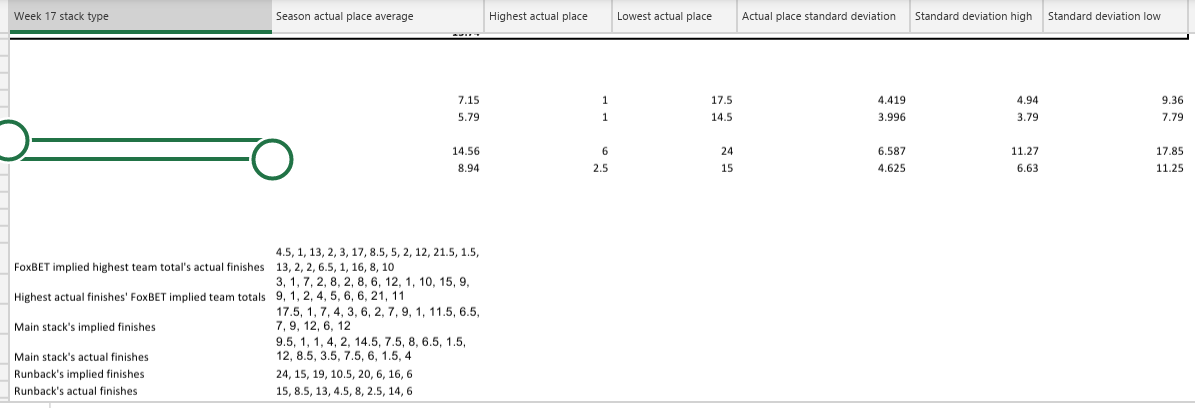Select the 6.587 standard deviation cell
The image size is (1195, 408).
pyautogui.click(x=823, y=151)
